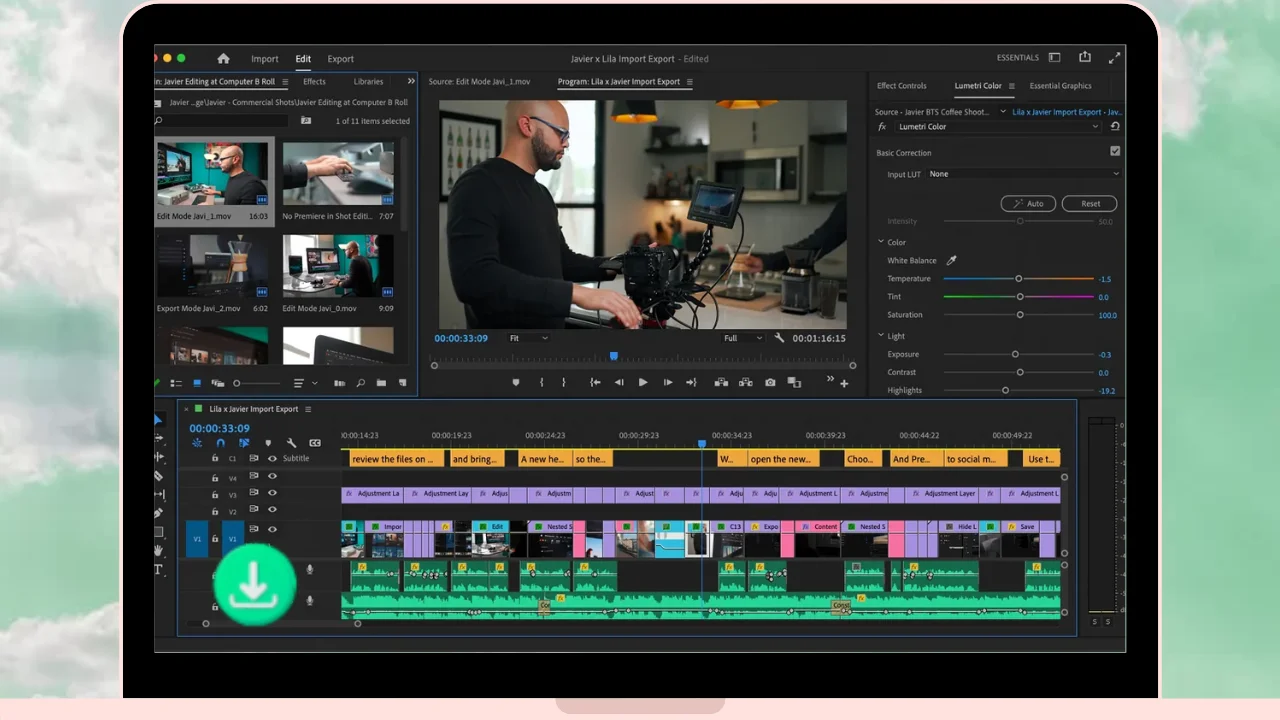Viewport: 1280px width, 720px height.
Task: Switch to the Import tab
Action: tap(265, 59)
